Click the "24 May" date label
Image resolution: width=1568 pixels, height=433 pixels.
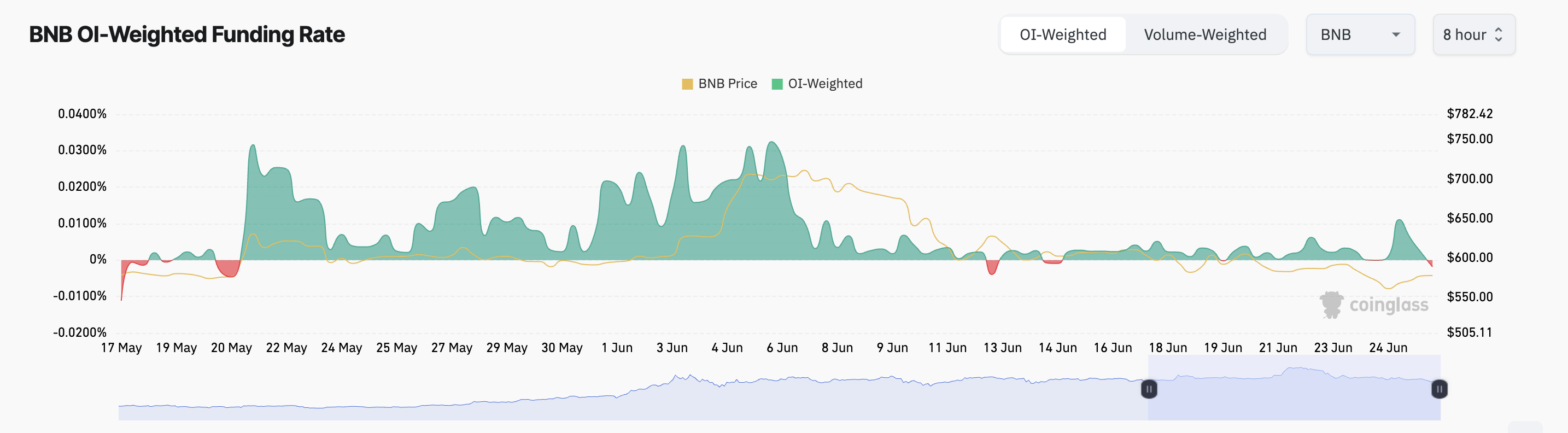342,348
